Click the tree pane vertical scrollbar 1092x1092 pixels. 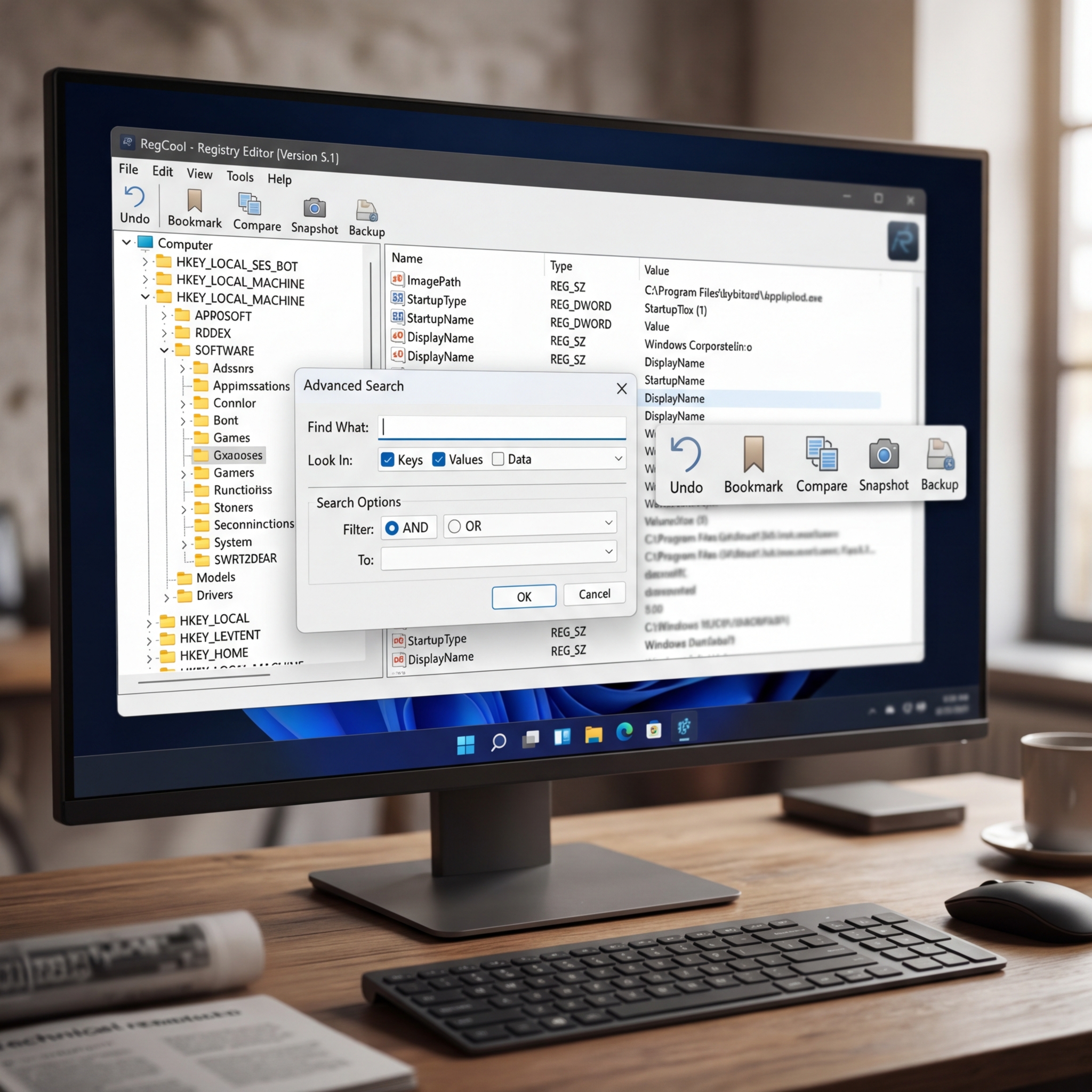tap(371, 317)
